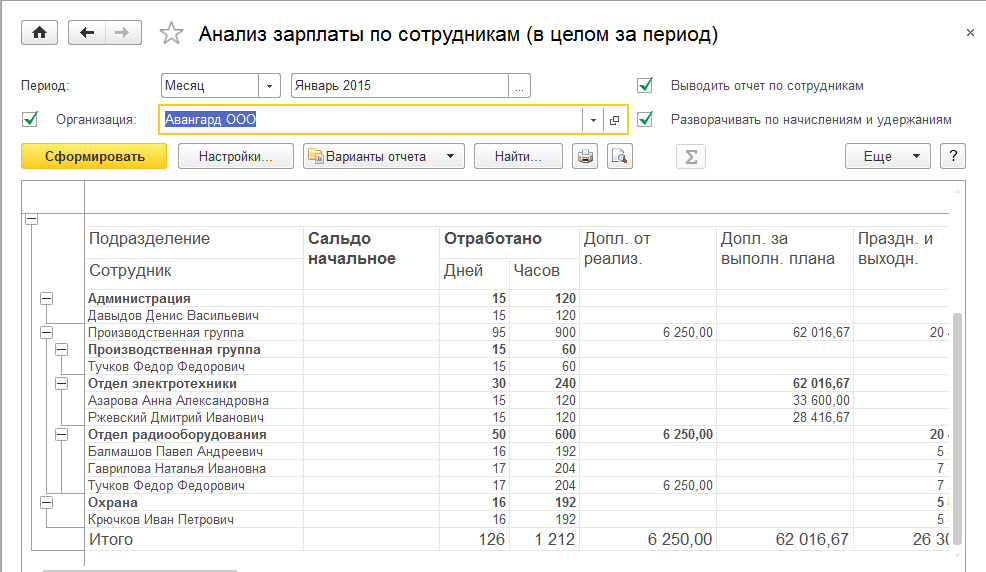
Task: Toggle Разворачивать по начислениям и удержаниям checkbox
Action: pos(645,120)
